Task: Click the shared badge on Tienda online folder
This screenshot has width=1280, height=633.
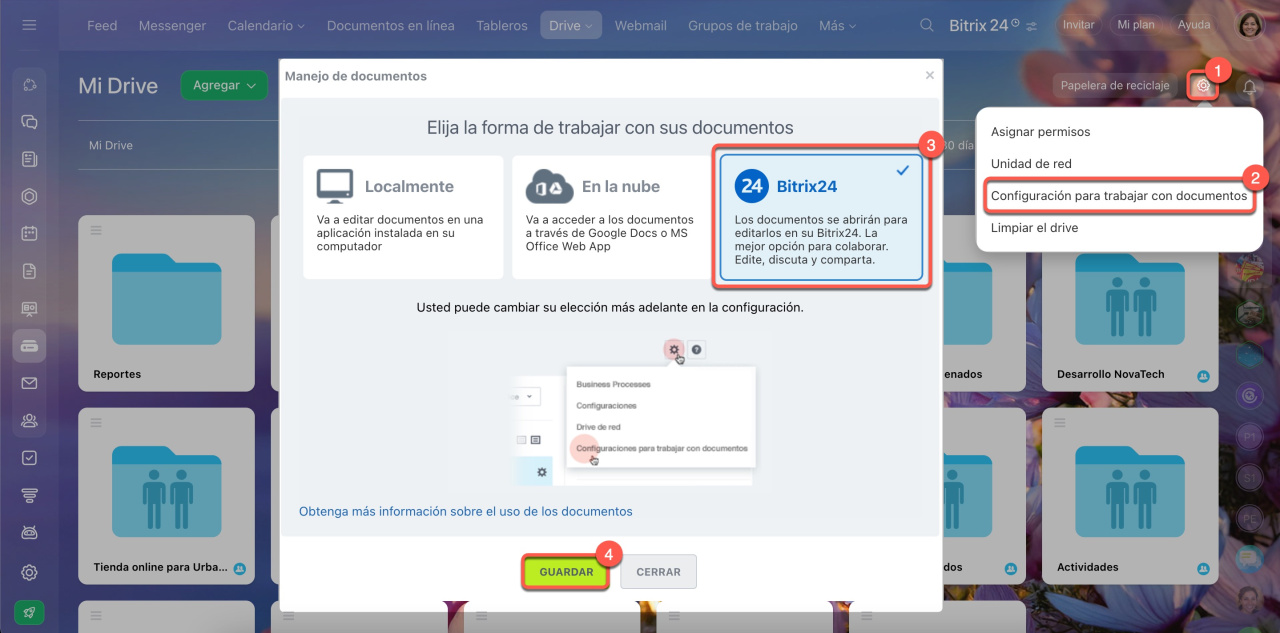Action: [240, 568]
